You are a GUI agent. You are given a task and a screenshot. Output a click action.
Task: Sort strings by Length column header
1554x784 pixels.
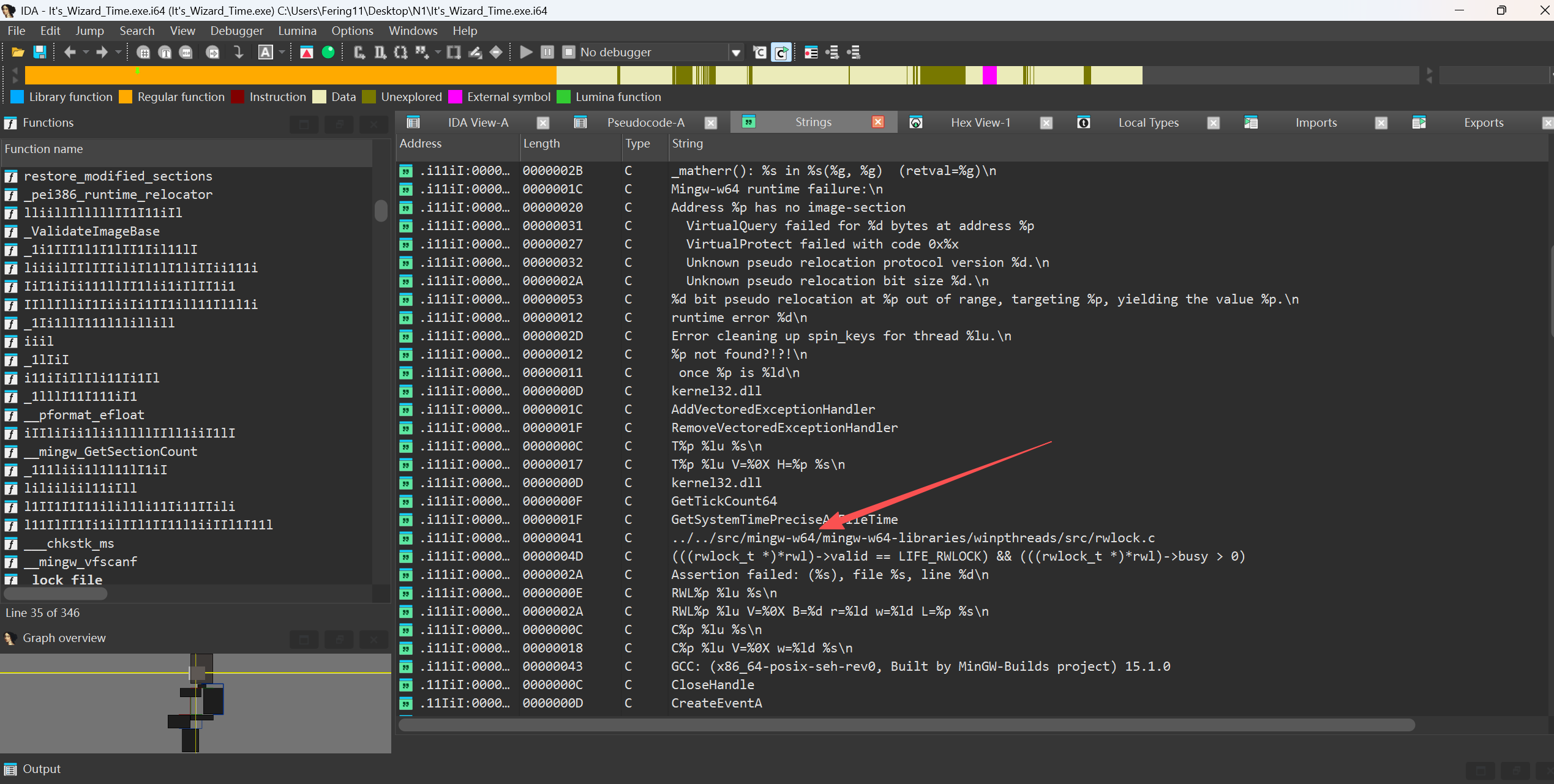pos(541,143)
